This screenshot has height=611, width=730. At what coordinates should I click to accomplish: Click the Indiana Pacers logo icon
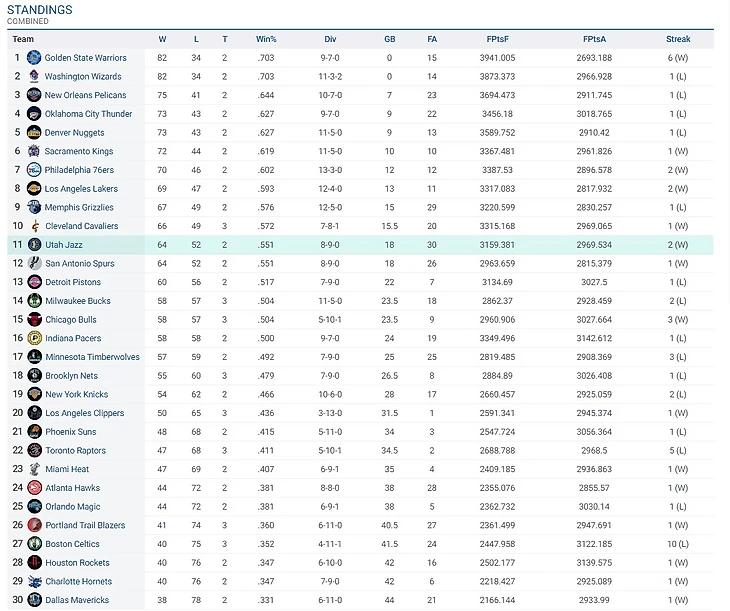click(34, 339)
